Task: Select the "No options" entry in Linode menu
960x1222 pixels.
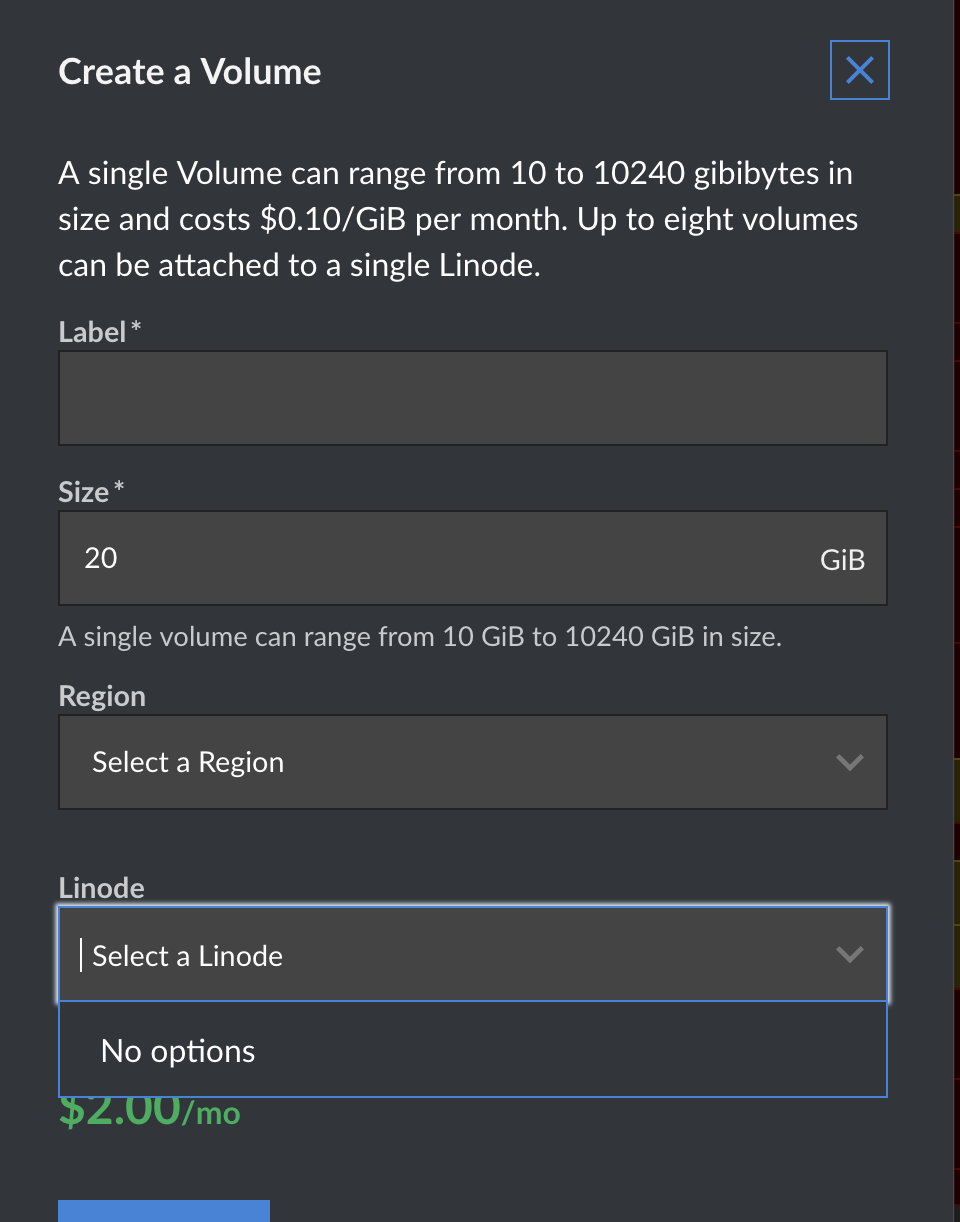Action: [178, 1051]
